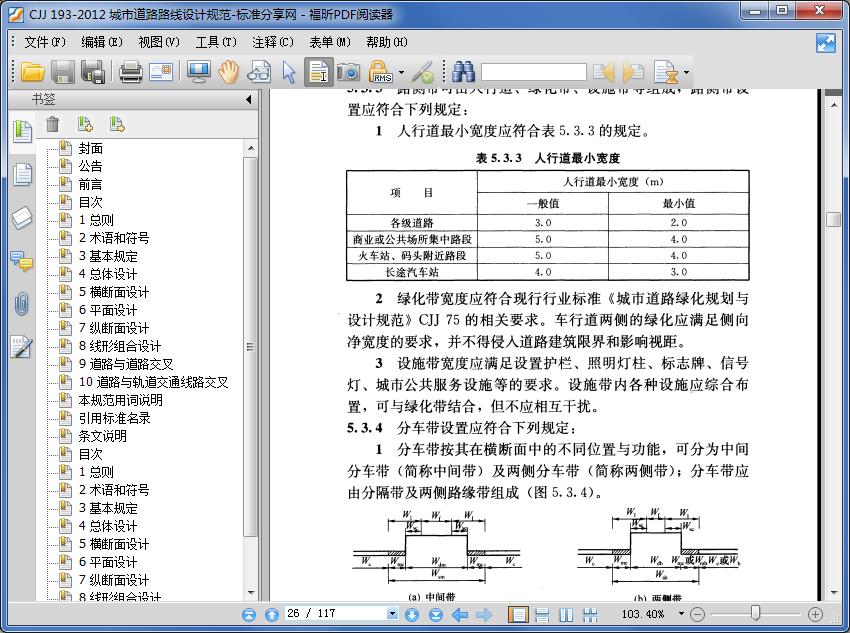Go to the last page button
Image resolution: width=850 pixels, height=633 pixels.
(436, 614)
